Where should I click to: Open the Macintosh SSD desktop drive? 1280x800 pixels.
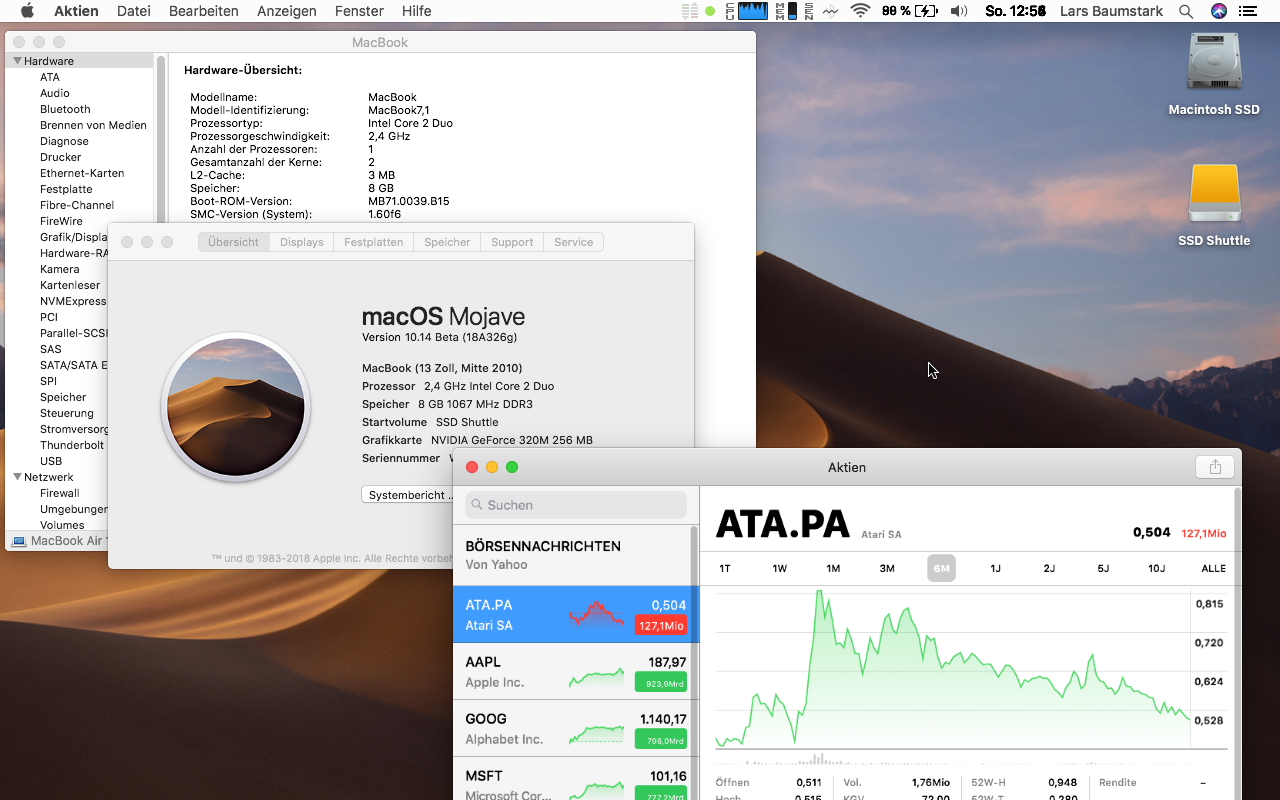coord(1214,74)
